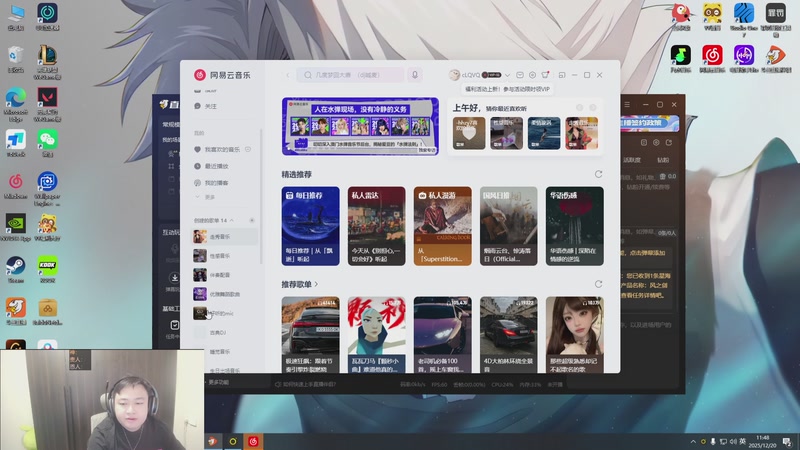800x450 pixels.
Task: Open the 4D surround sound car playlist
Action: point(509,335)
